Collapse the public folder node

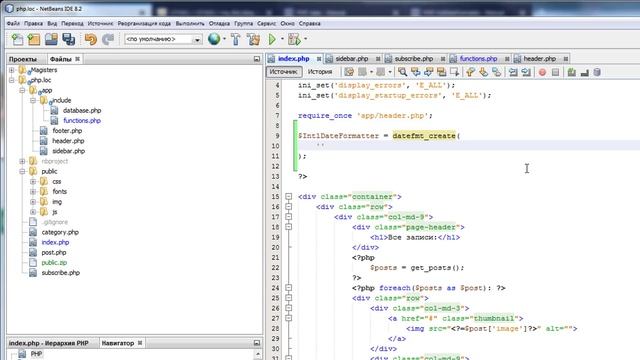[x=22, y=171]
